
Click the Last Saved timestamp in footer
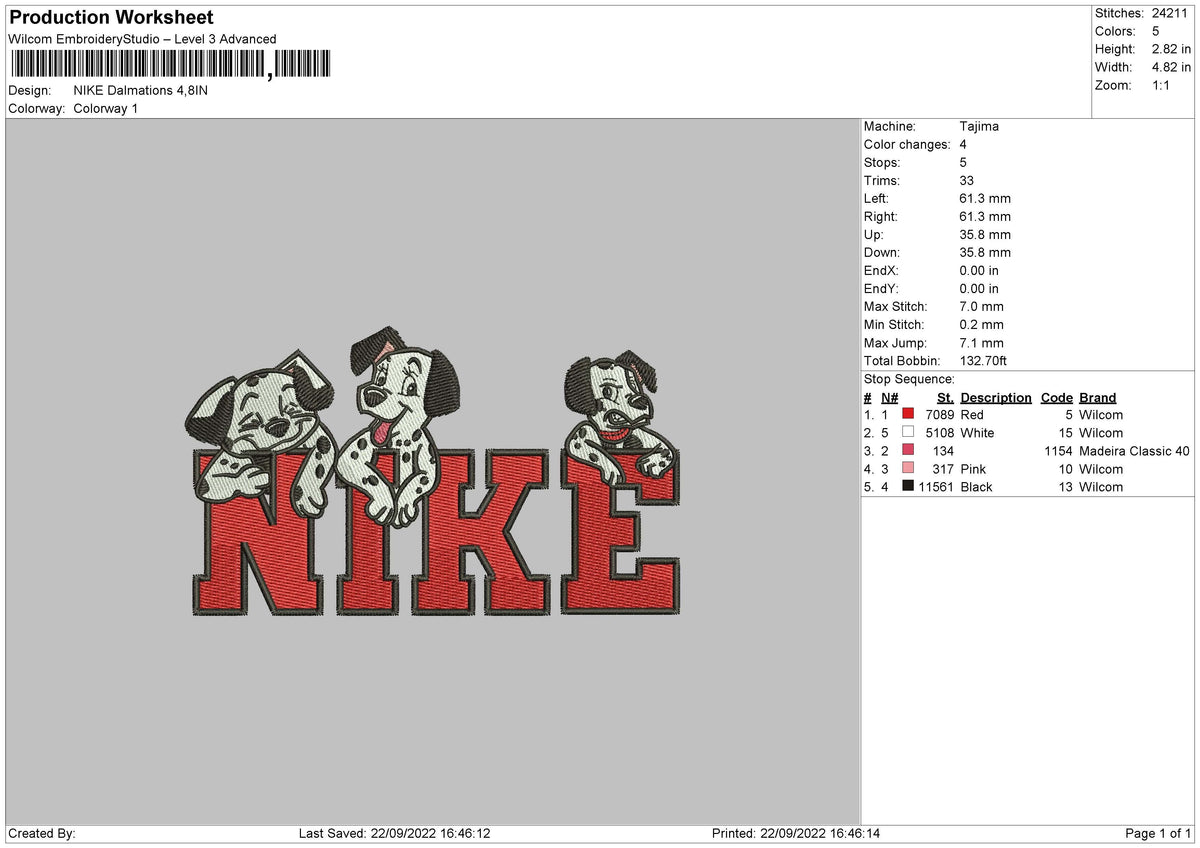pos(394,833)
